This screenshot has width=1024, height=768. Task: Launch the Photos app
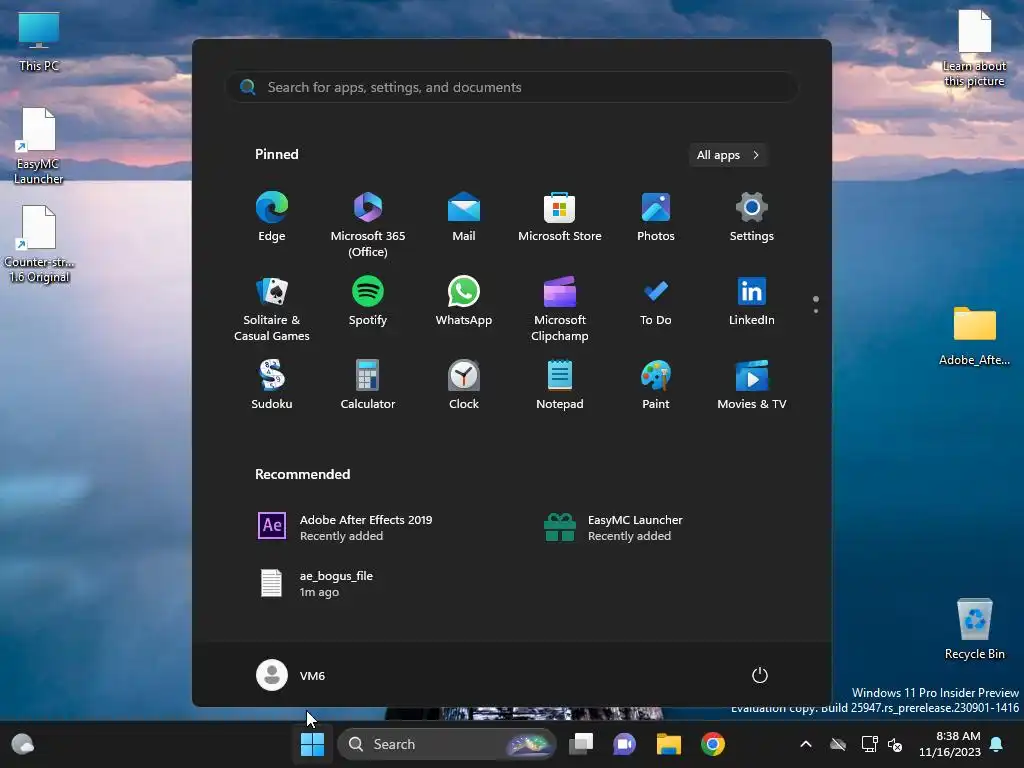pyautogui.click(x=656, y=217)
